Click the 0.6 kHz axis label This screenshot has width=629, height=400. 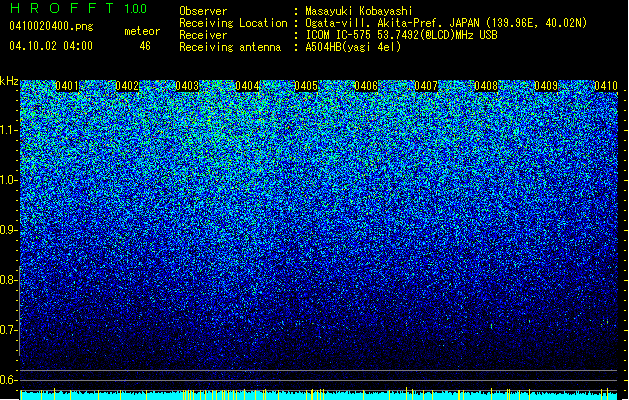pos(9,380)
